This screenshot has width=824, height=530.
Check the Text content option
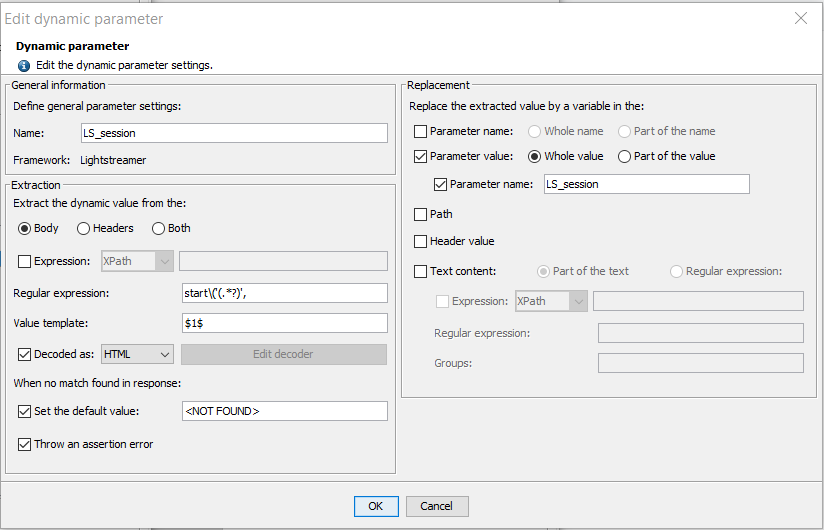tap(421, 271)
